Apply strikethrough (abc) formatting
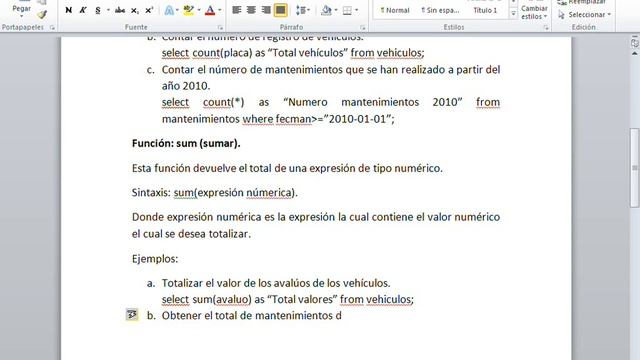Viewport: 640px width, 360px height. point(120,10)
